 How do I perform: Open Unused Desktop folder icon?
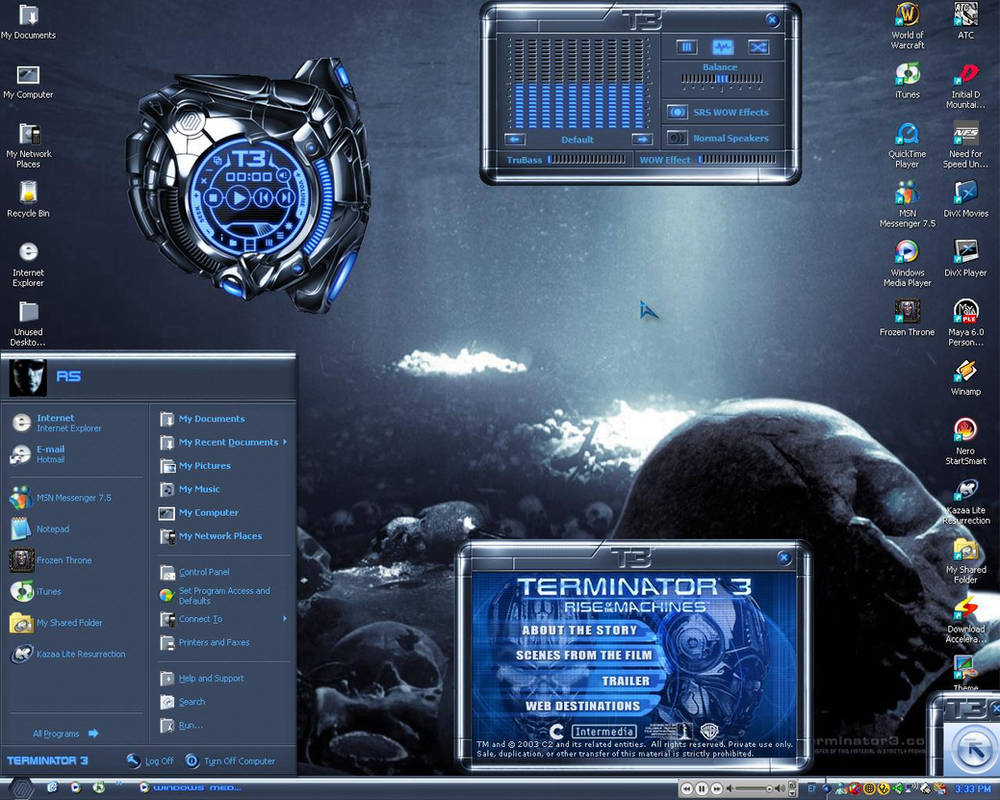pos(29,322)
